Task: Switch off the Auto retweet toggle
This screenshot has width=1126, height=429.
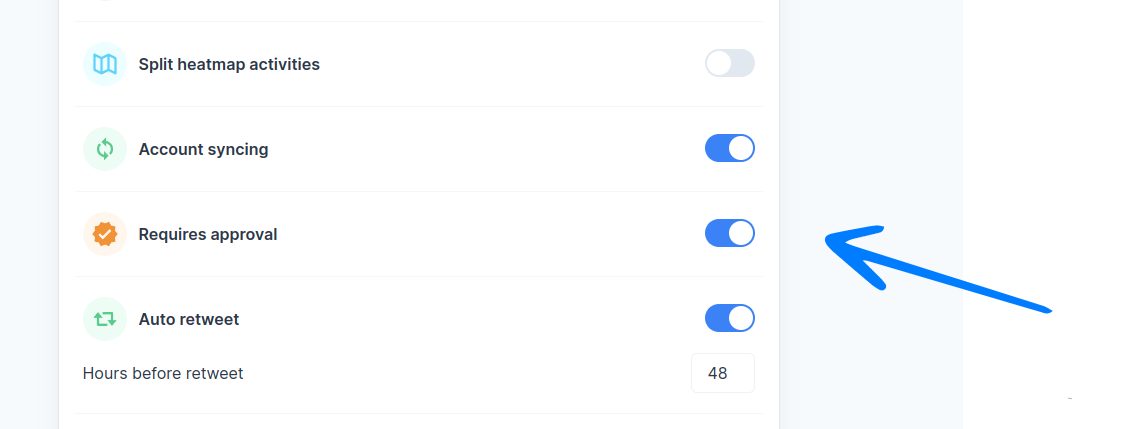Action: coord(729,319)
